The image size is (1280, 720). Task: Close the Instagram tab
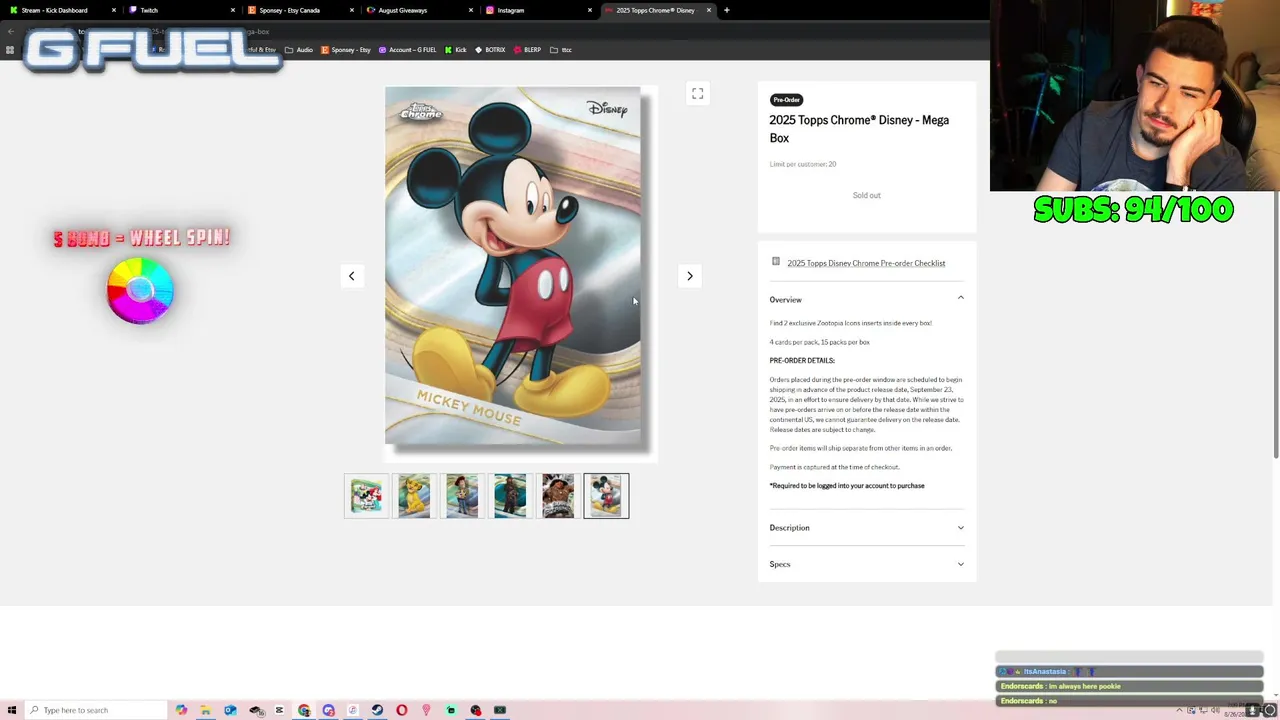coord(590,10)
